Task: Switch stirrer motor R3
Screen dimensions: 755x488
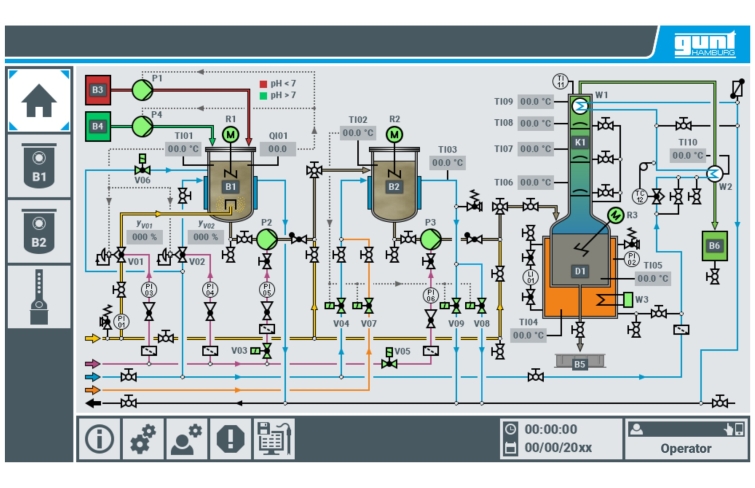Action: pos(615,215)
